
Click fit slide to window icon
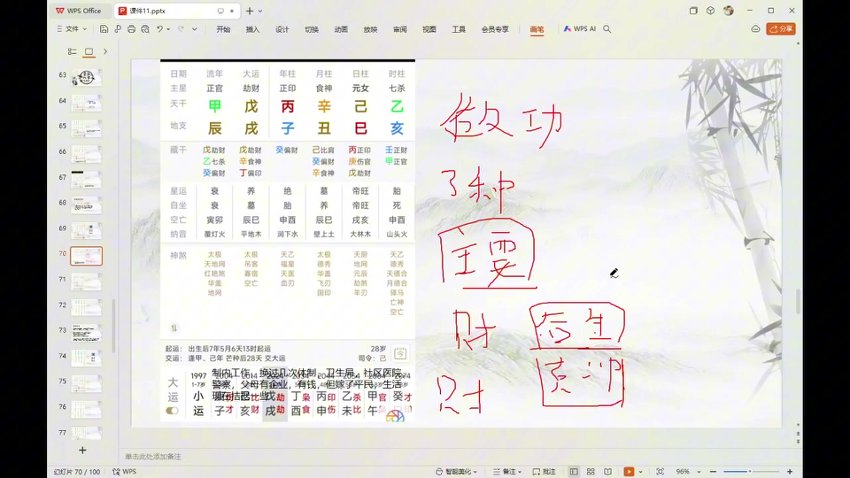point(660,471)
